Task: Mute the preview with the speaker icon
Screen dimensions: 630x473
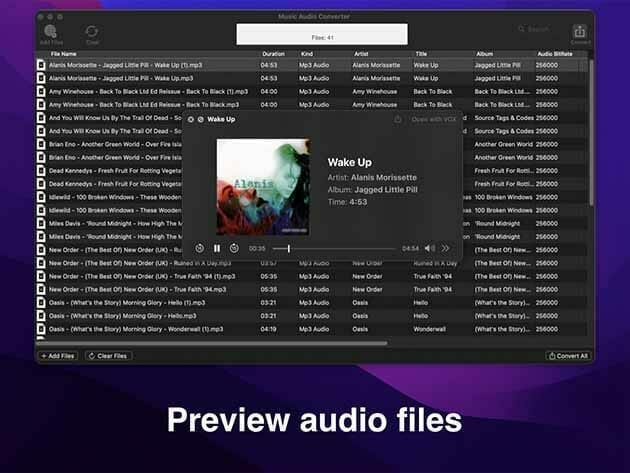Action: tap(429, 248)
